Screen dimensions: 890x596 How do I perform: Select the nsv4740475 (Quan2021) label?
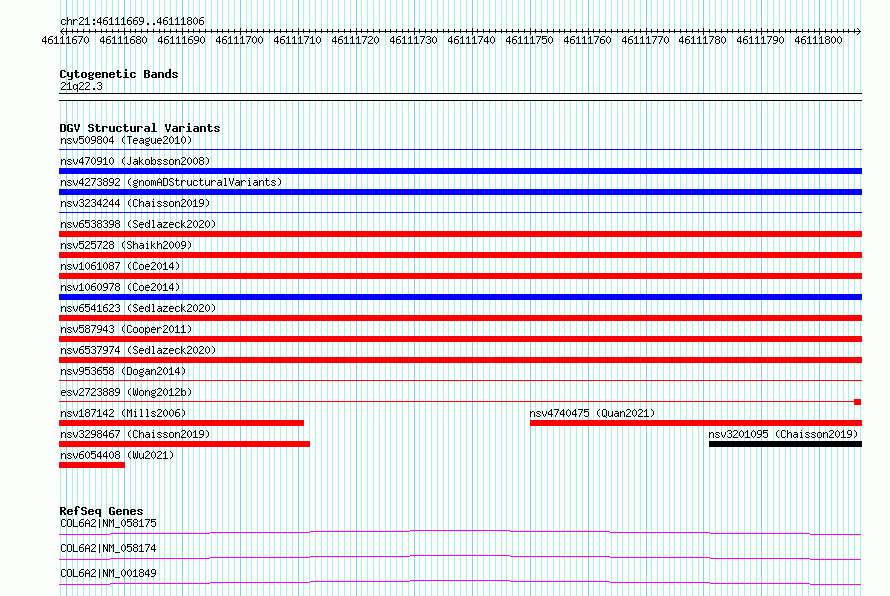pos(593,413)
